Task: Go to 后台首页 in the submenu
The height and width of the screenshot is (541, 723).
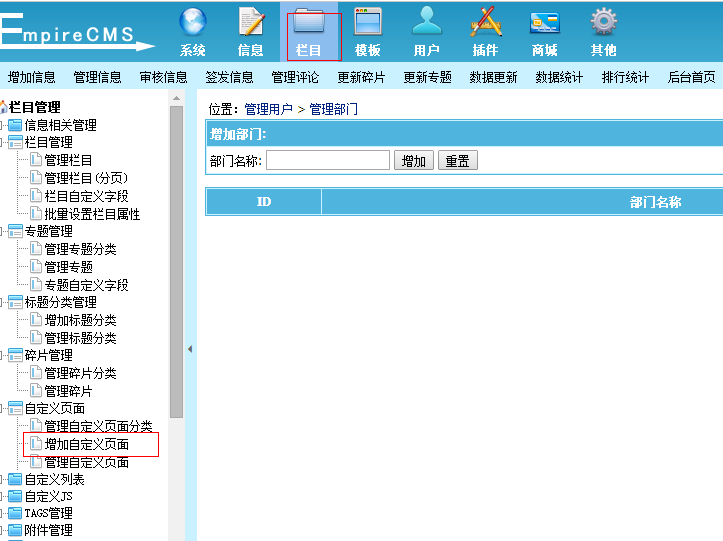Action: tap(691, 77)
